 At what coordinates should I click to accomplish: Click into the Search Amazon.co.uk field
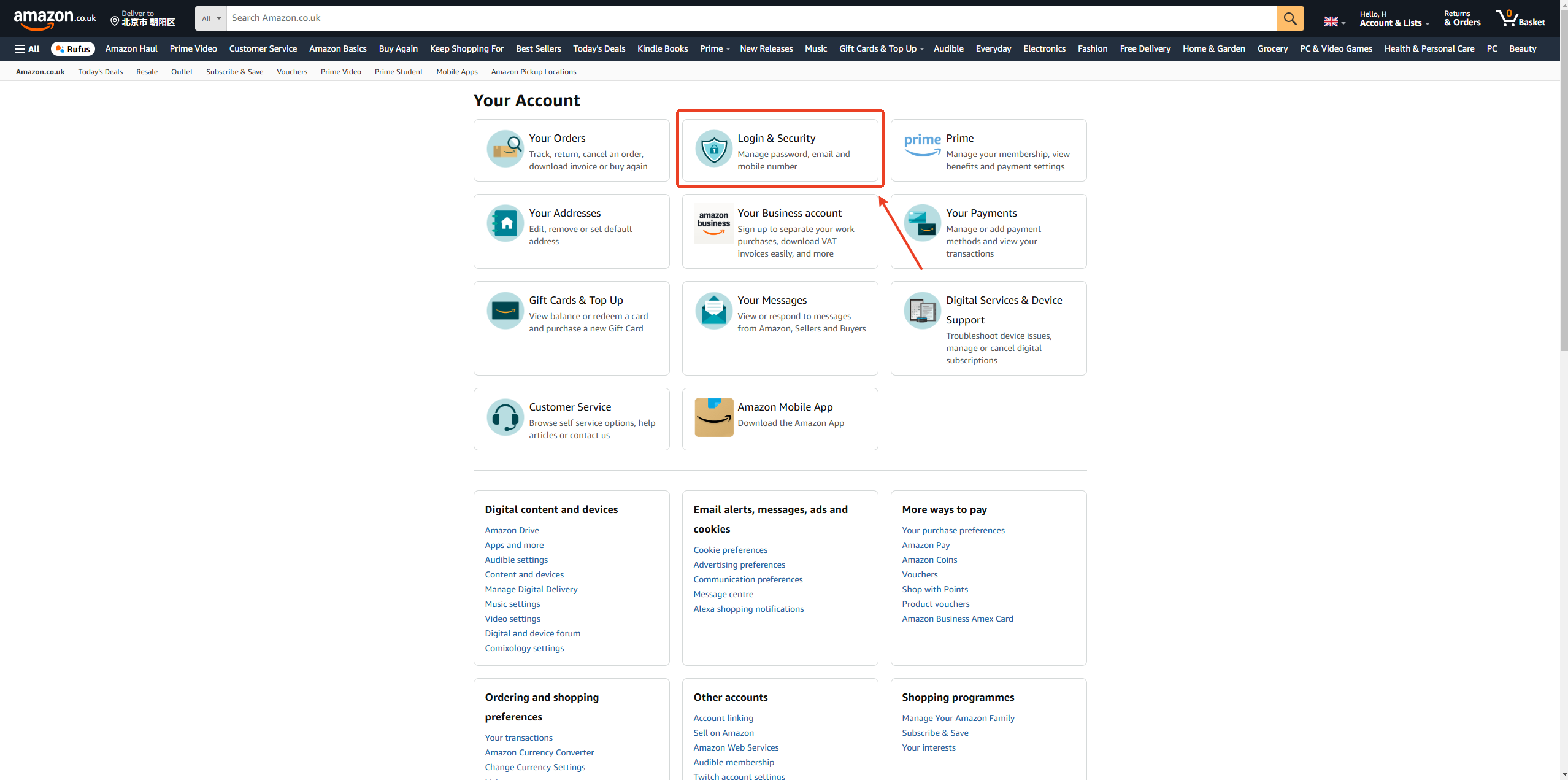click(751, 18)
